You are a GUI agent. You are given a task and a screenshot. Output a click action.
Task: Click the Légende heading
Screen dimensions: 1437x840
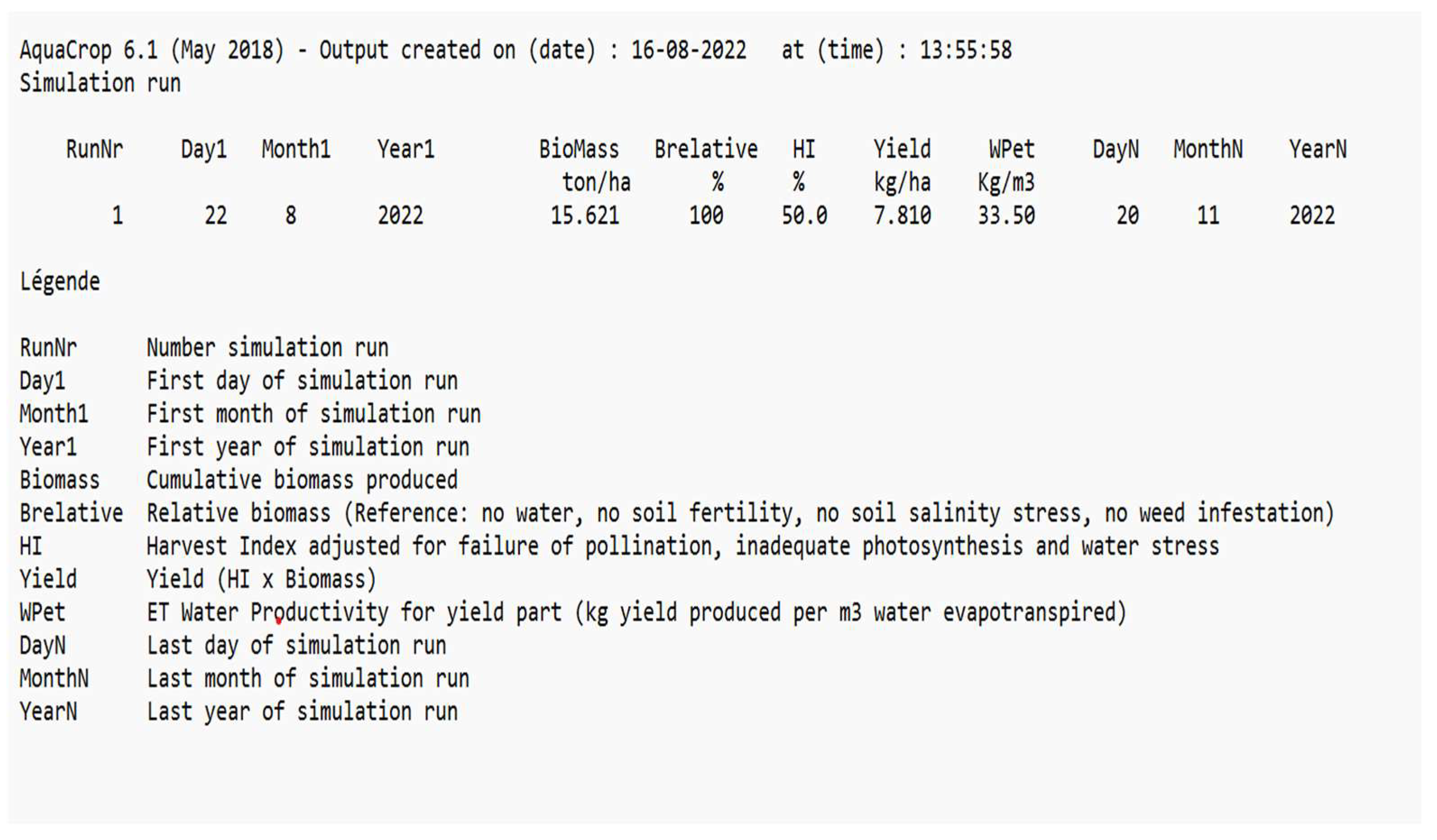click(60, 282)
